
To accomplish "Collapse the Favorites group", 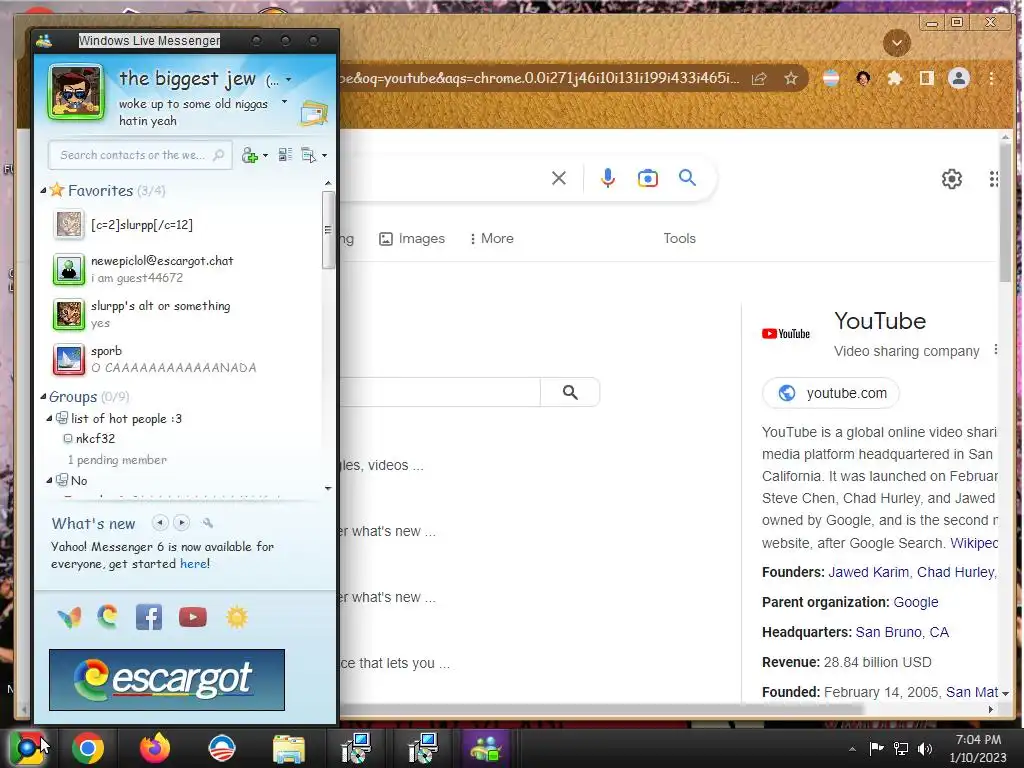I will [x=43, y=191].
